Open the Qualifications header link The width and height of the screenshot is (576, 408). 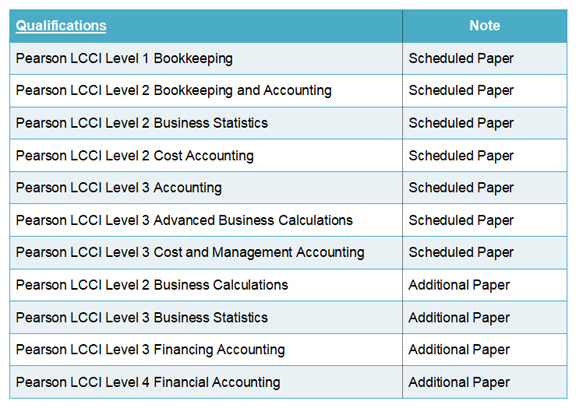(61, 26)
